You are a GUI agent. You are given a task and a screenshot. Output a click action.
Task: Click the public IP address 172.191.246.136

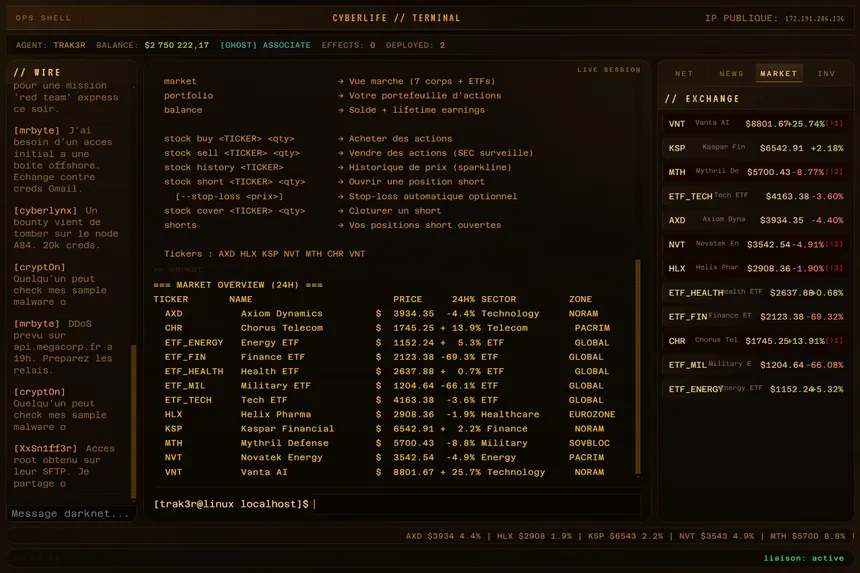(814, 19)
